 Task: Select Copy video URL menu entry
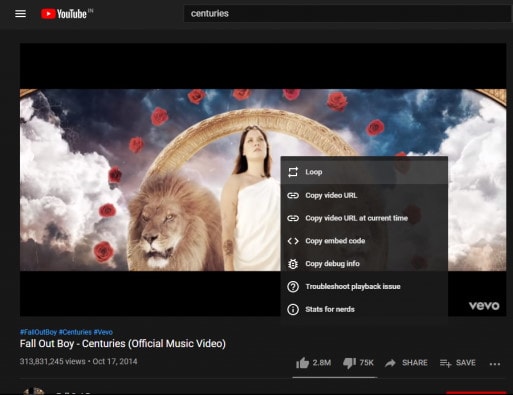[x=364, y=195]
